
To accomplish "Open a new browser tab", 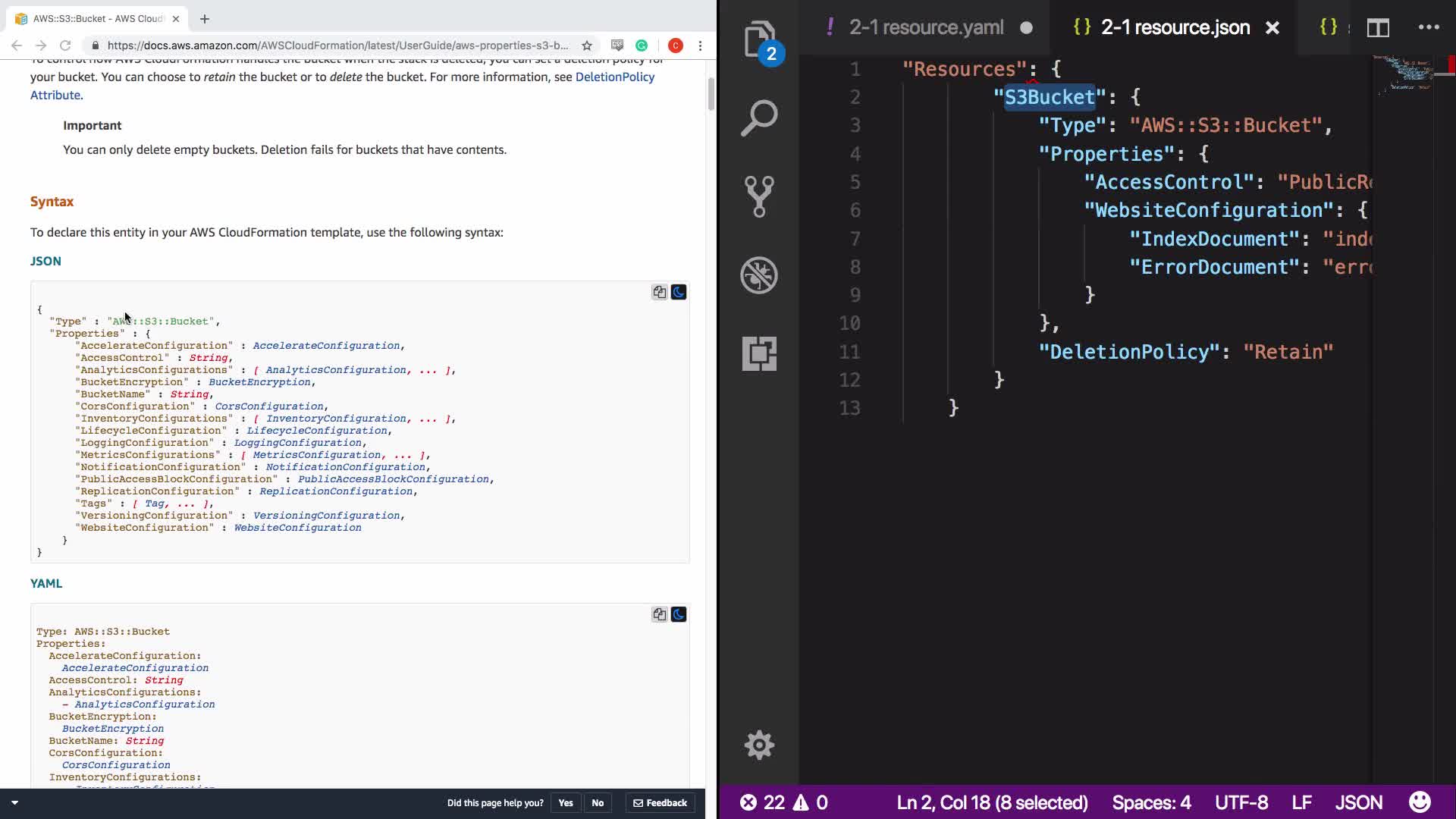I will point(205,18).
